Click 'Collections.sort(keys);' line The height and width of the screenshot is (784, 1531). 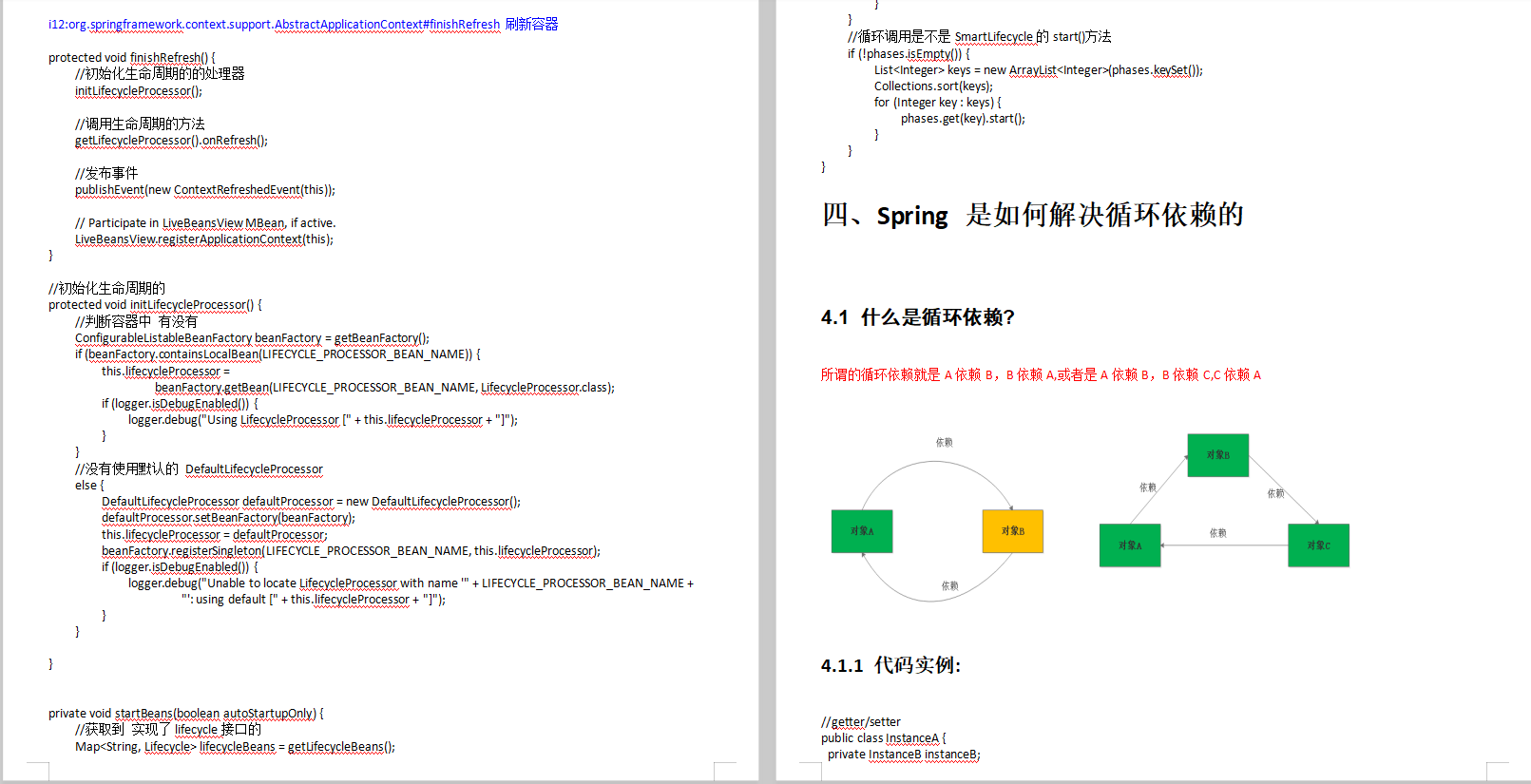click(x=933, y=86)
